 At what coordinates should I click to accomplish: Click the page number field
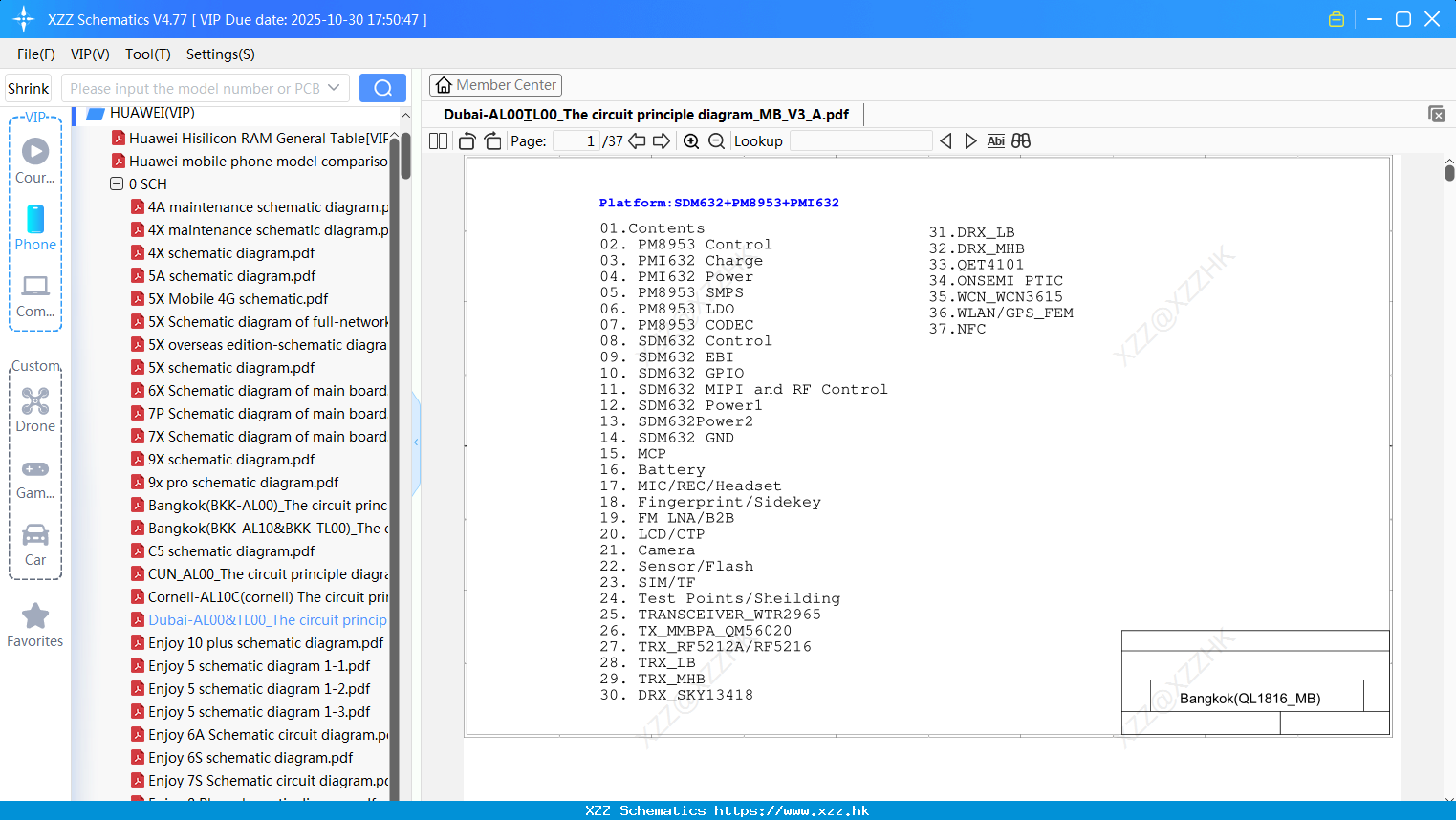(576, 141)
